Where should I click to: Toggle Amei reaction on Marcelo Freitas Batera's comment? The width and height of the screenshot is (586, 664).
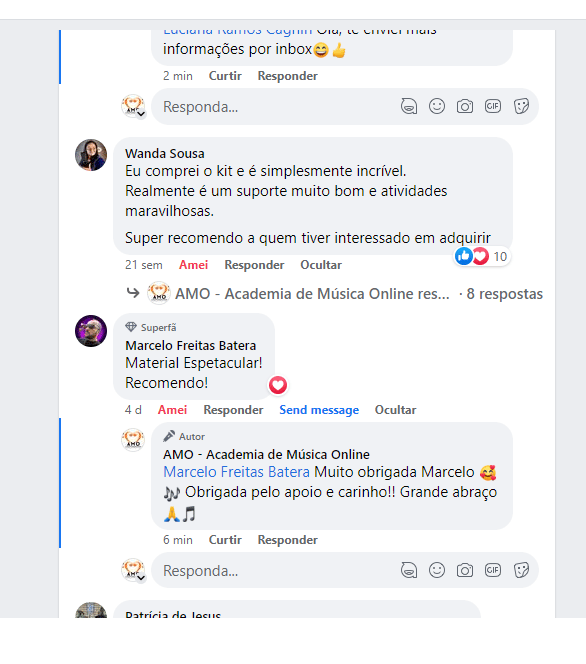[x=172, y=410]
